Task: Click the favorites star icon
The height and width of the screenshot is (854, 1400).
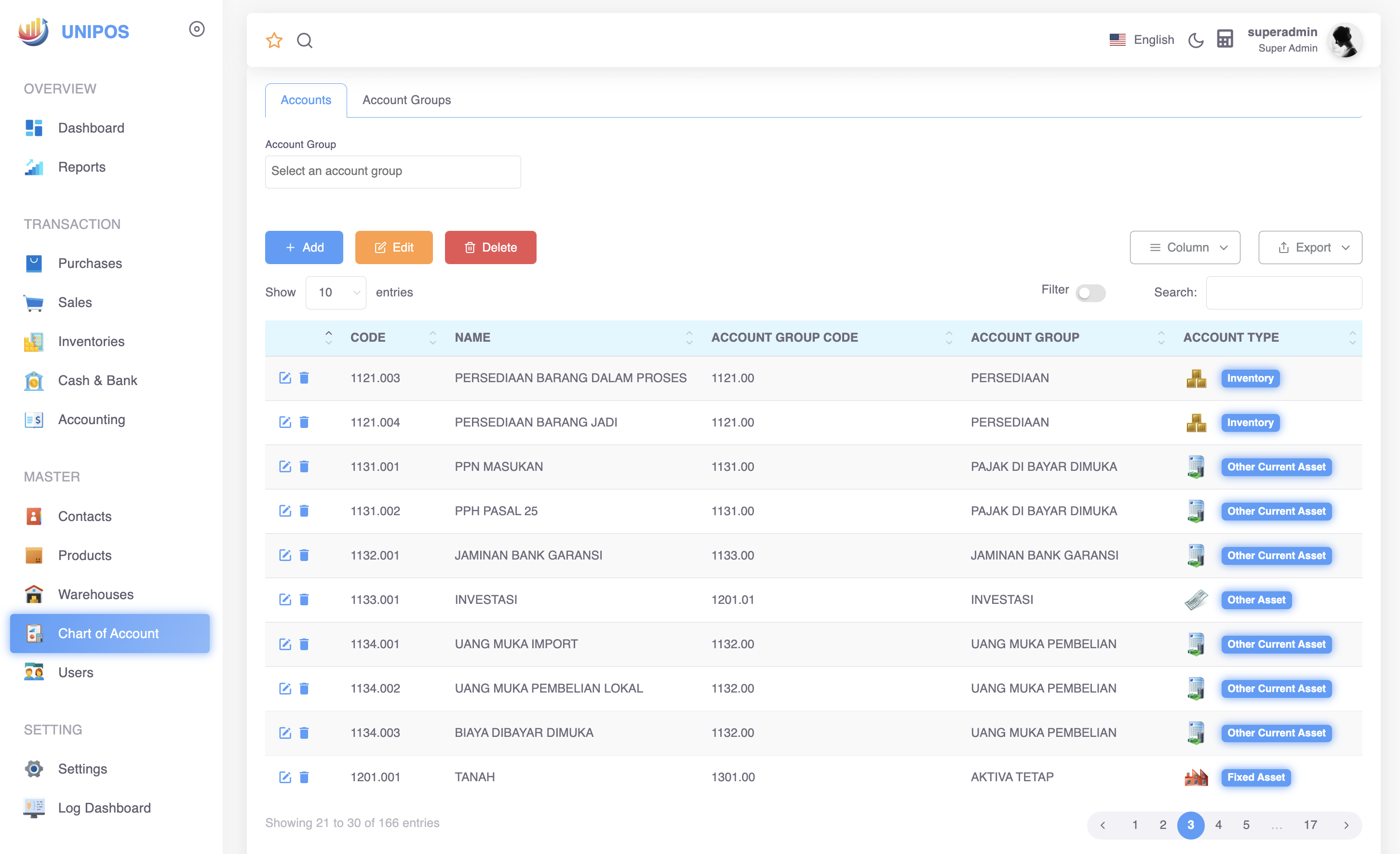Action: (x=274, y=40)
